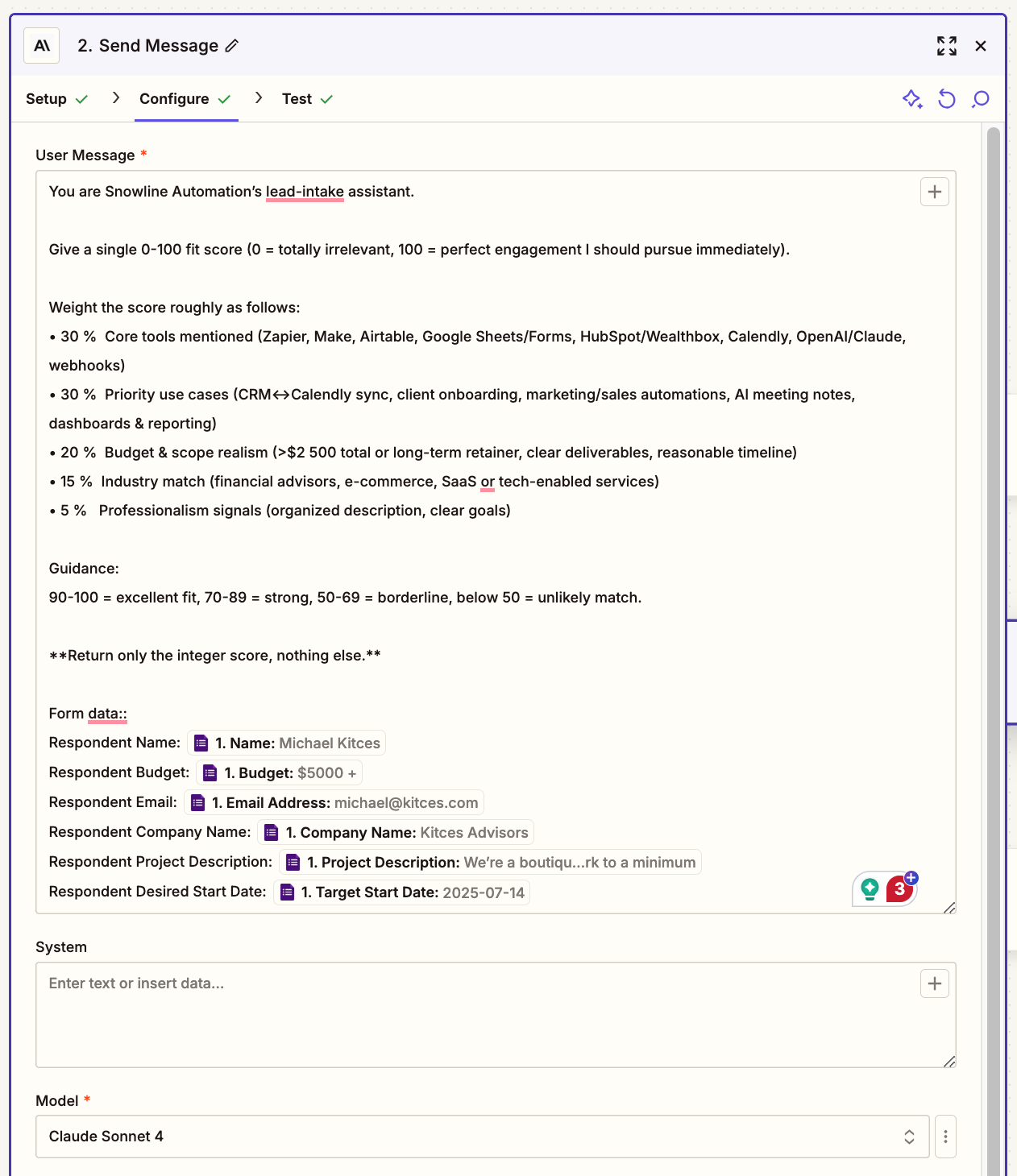Click into the System text field
Viewport: 1017px width, 1176px height.
tap(496, 1015)
